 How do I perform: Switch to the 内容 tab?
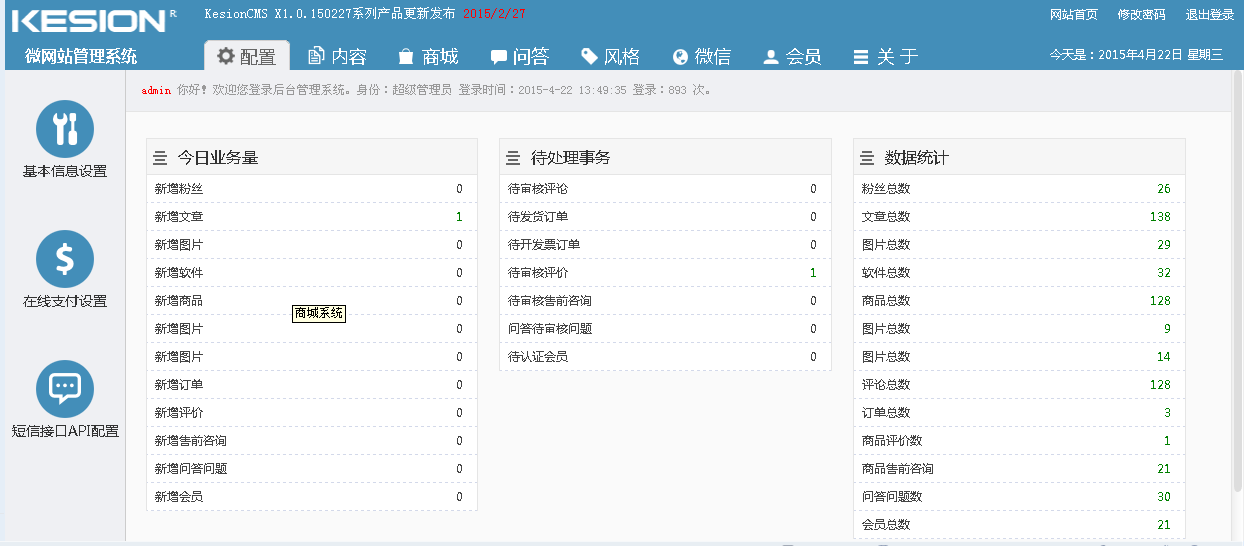[337, 57]
